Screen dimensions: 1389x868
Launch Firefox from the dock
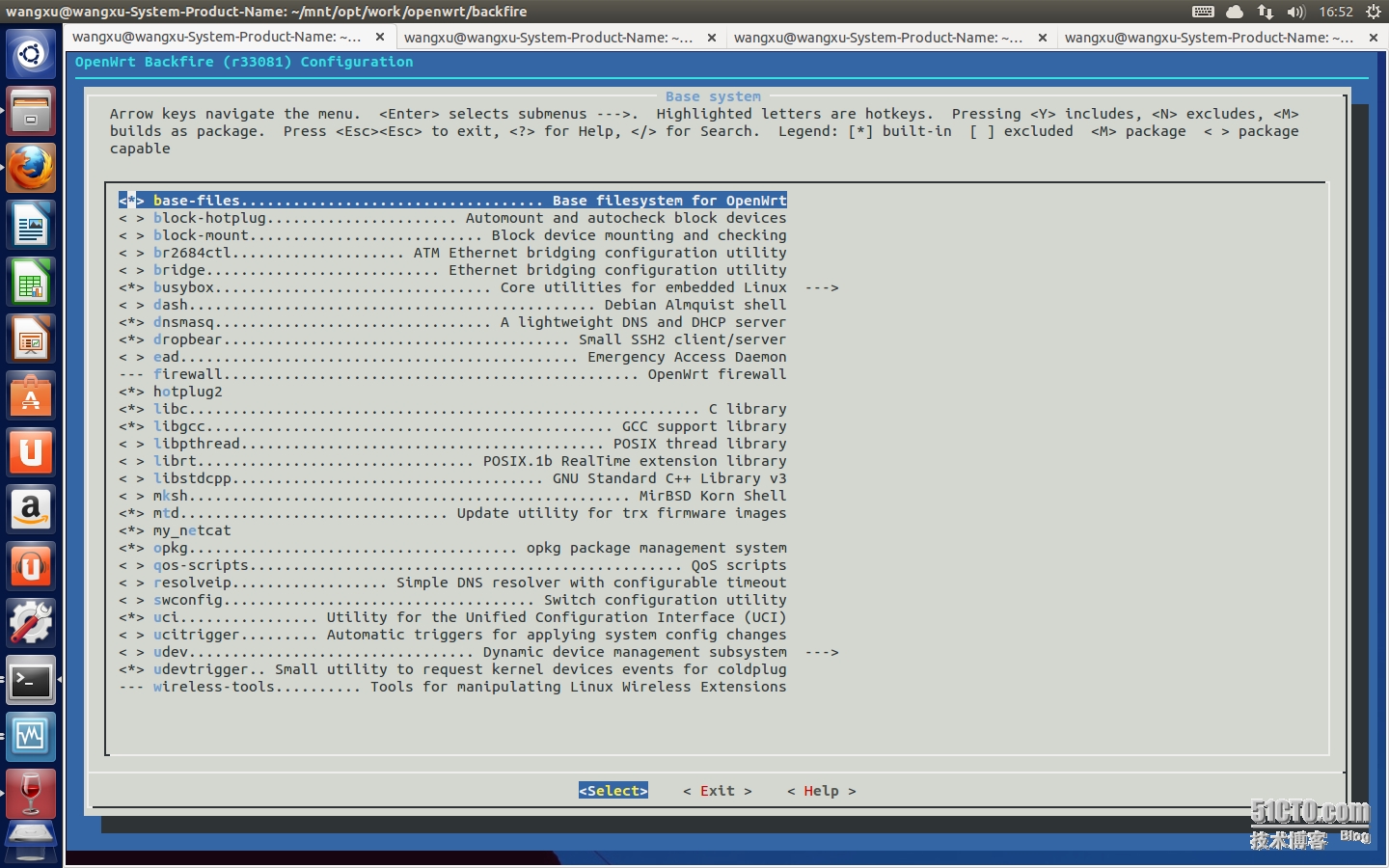(31, 169)
